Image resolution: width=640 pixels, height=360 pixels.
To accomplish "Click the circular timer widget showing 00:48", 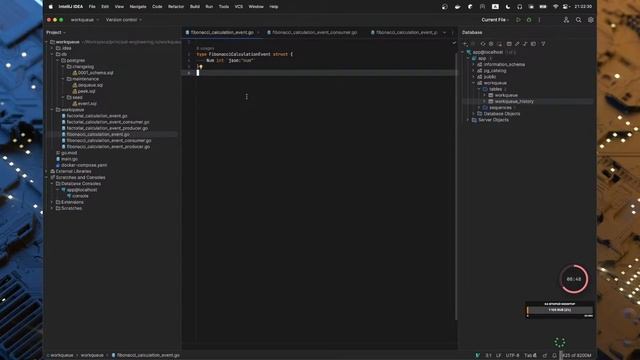I will tap(574, 279).
